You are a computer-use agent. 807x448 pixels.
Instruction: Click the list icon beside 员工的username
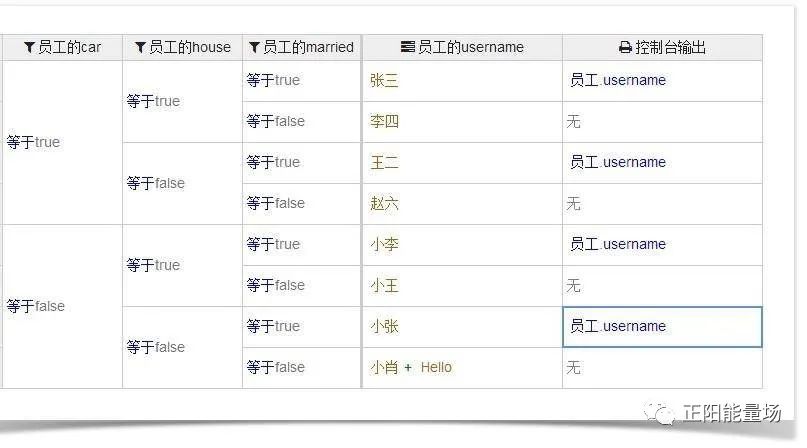pos(407,47)
